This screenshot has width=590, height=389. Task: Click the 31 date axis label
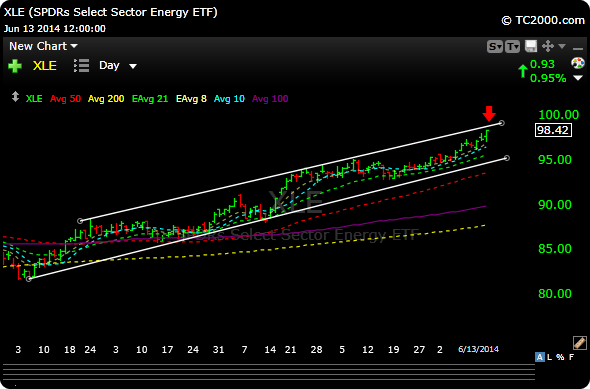[x=219, y=349]
